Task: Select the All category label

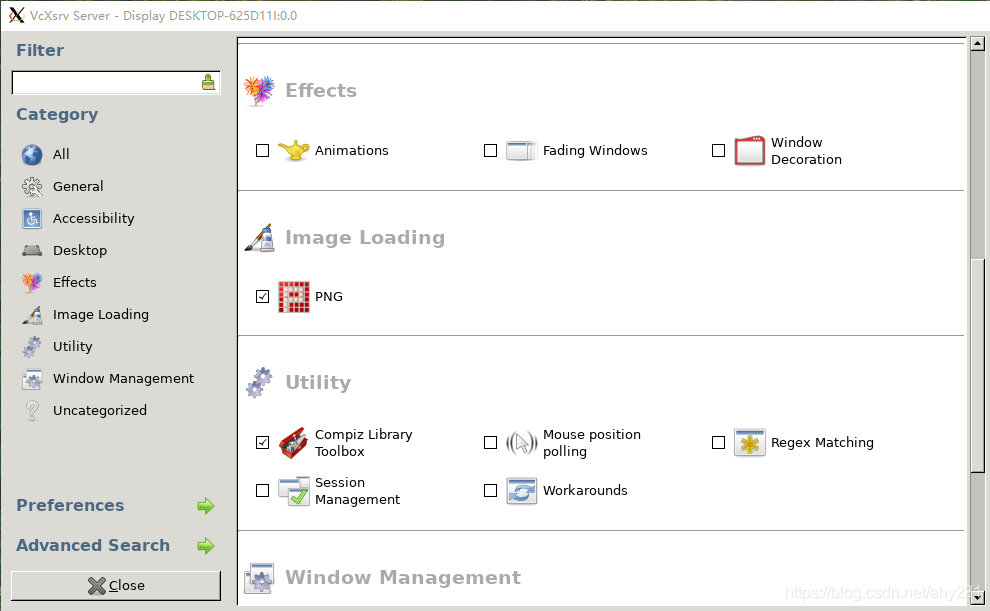Action: coord(61,155)
